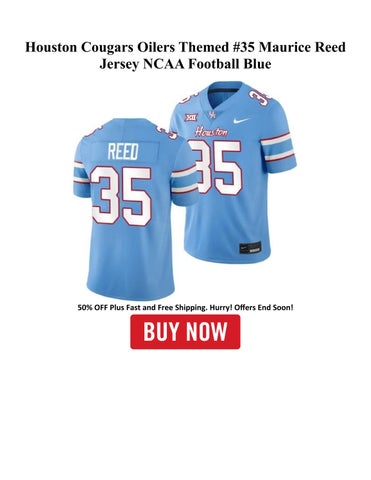
Task: Click the back-view jersey product image
Action: [135, 210]
